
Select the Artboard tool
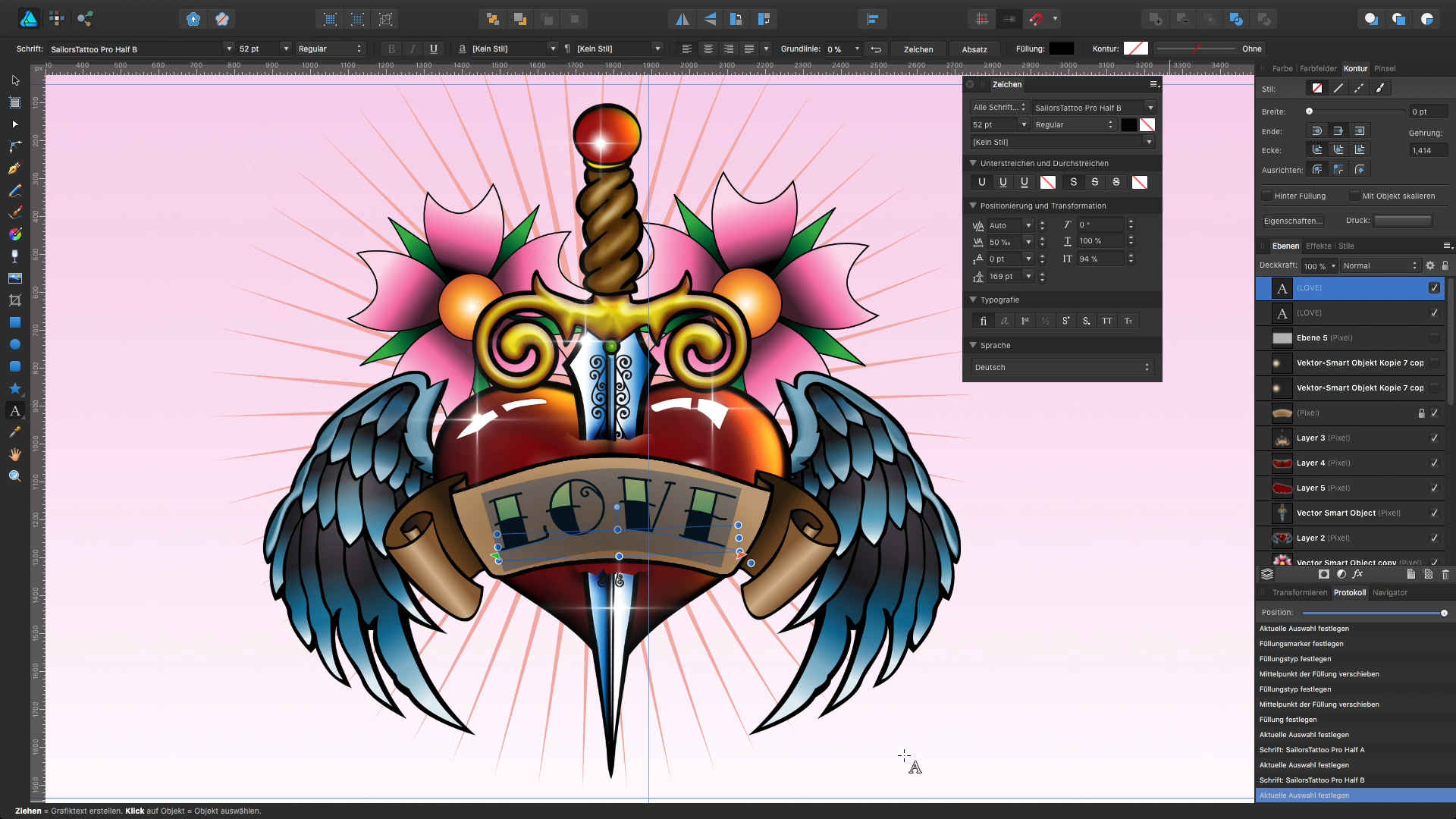(15, 102)
